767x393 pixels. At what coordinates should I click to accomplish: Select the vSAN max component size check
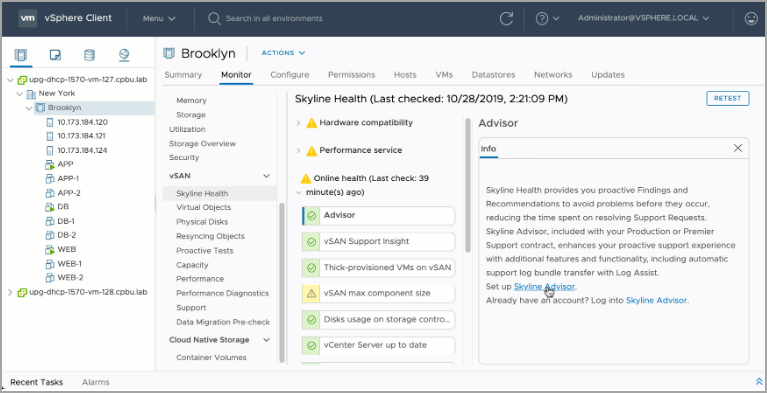click(379, 294)
